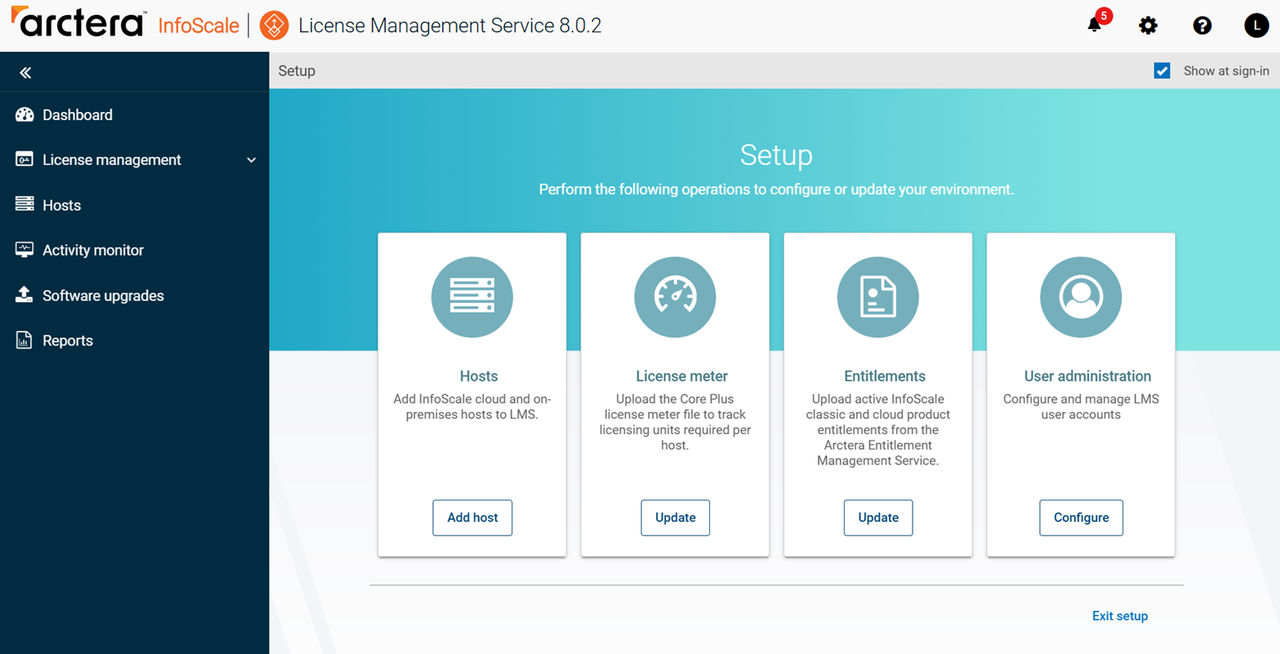Click 'Configure and manage LMS user accounts' text
The width and height of the screenshot is (1280, 654).
pos(1081,407)
